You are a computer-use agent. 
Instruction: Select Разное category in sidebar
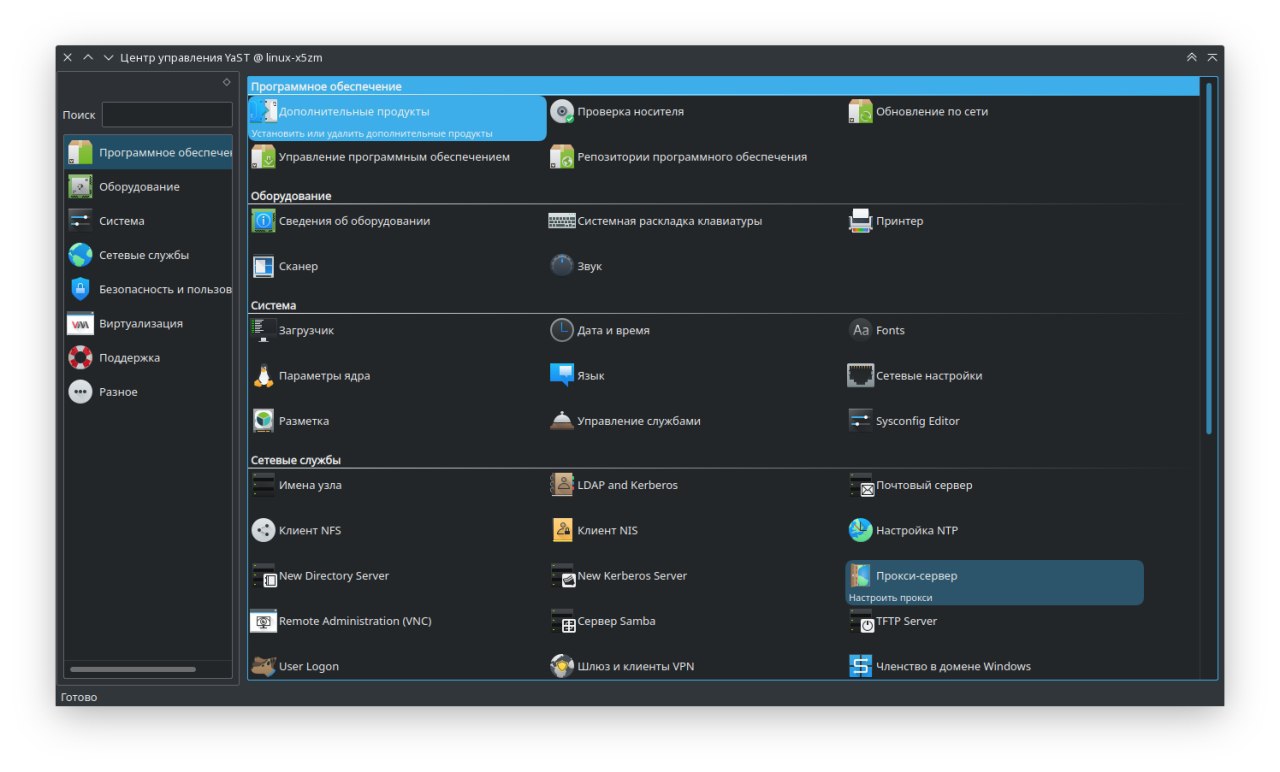coord(148,392)
